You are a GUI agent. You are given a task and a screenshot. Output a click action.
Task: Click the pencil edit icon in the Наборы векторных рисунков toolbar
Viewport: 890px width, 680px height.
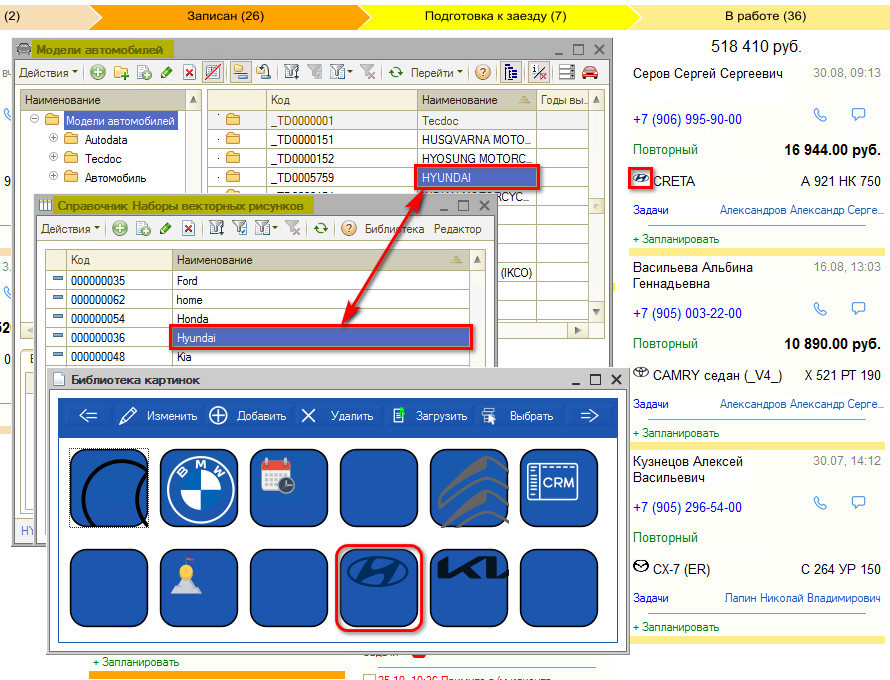(166, 228)
